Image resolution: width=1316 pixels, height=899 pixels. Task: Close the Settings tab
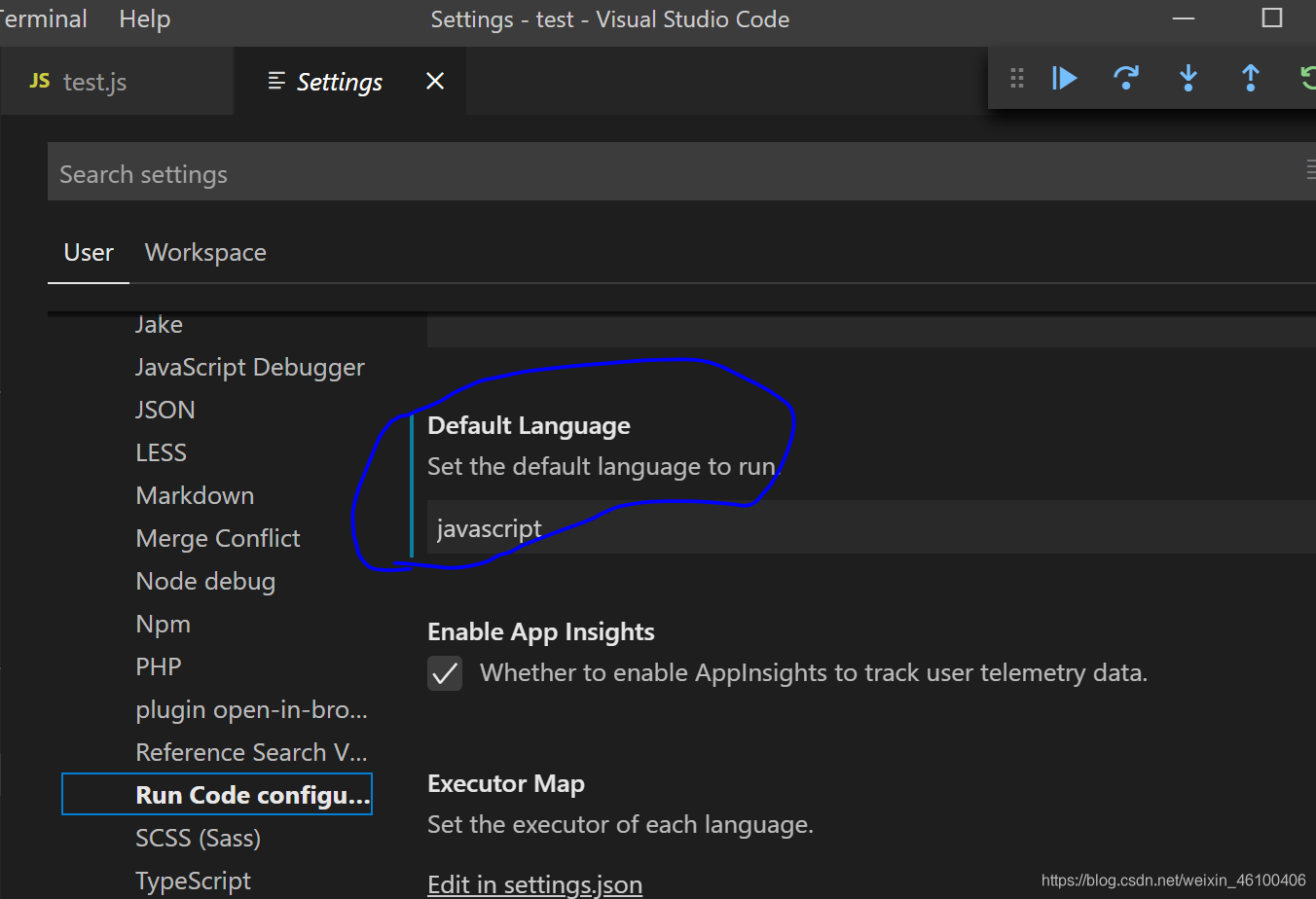pyautogui.click(x=435, y=81)
